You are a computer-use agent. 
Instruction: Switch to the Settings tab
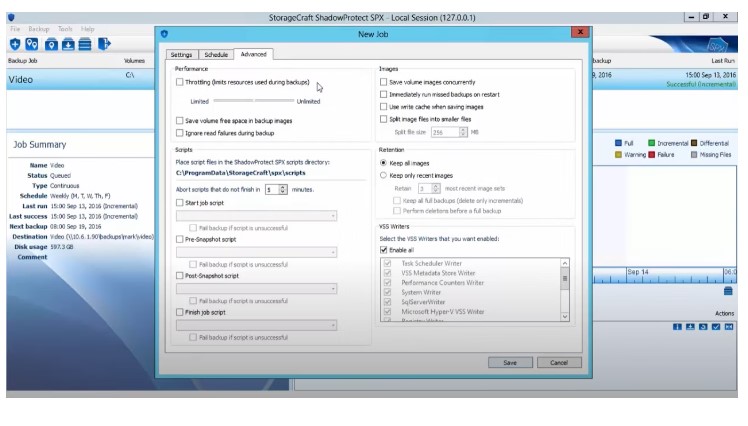(x=181, y=55)
